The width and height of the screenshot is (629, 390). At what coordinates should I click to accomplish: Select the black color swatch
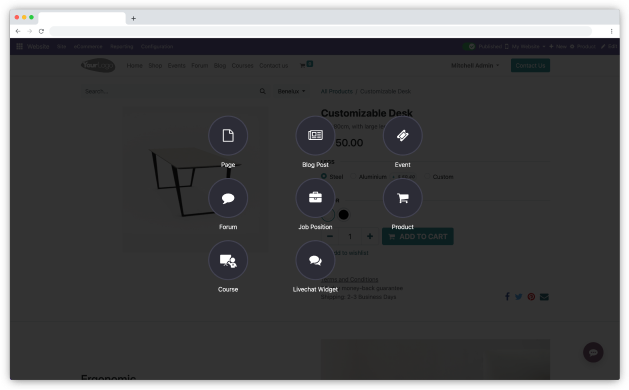click(343, 215)
